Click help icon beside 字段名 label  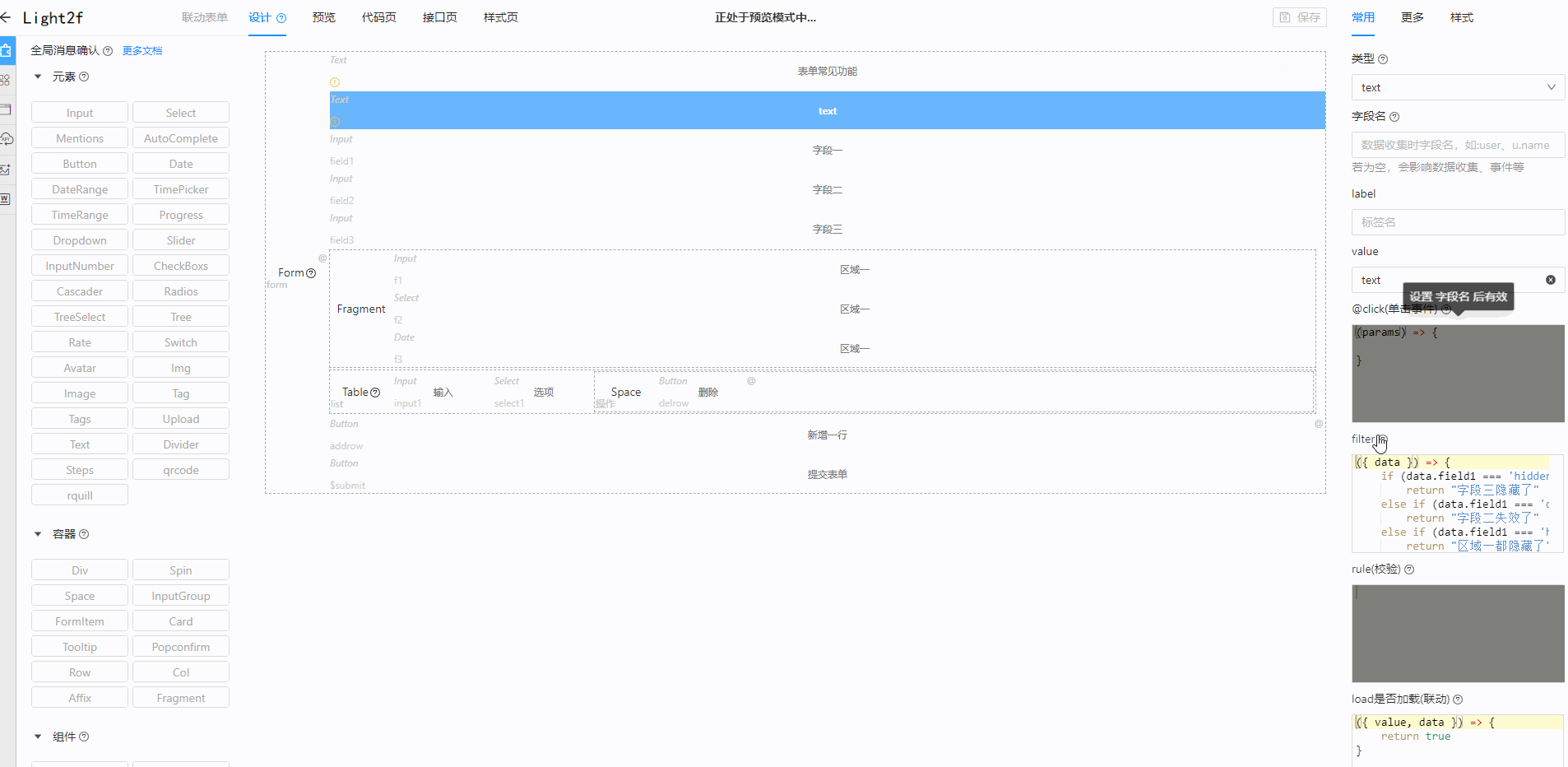(1394, 117)
